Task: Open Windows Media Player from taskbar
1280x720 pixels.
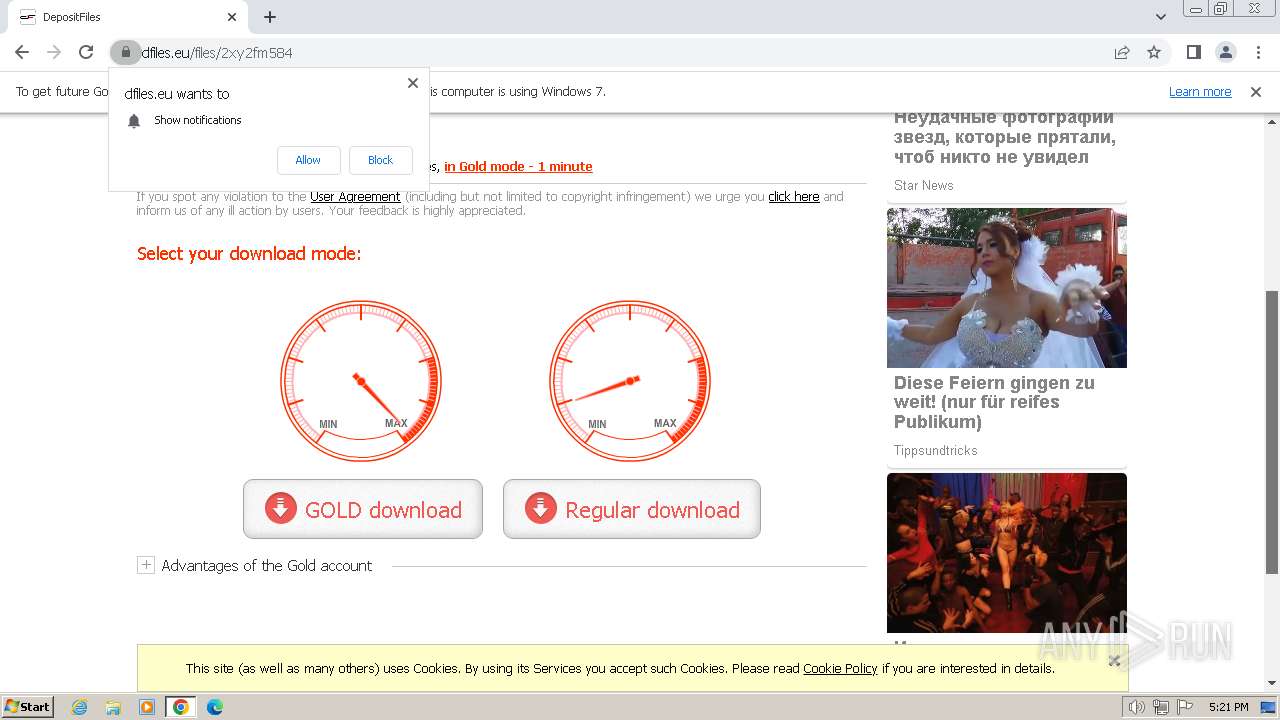Action: [x=147, y=707]
